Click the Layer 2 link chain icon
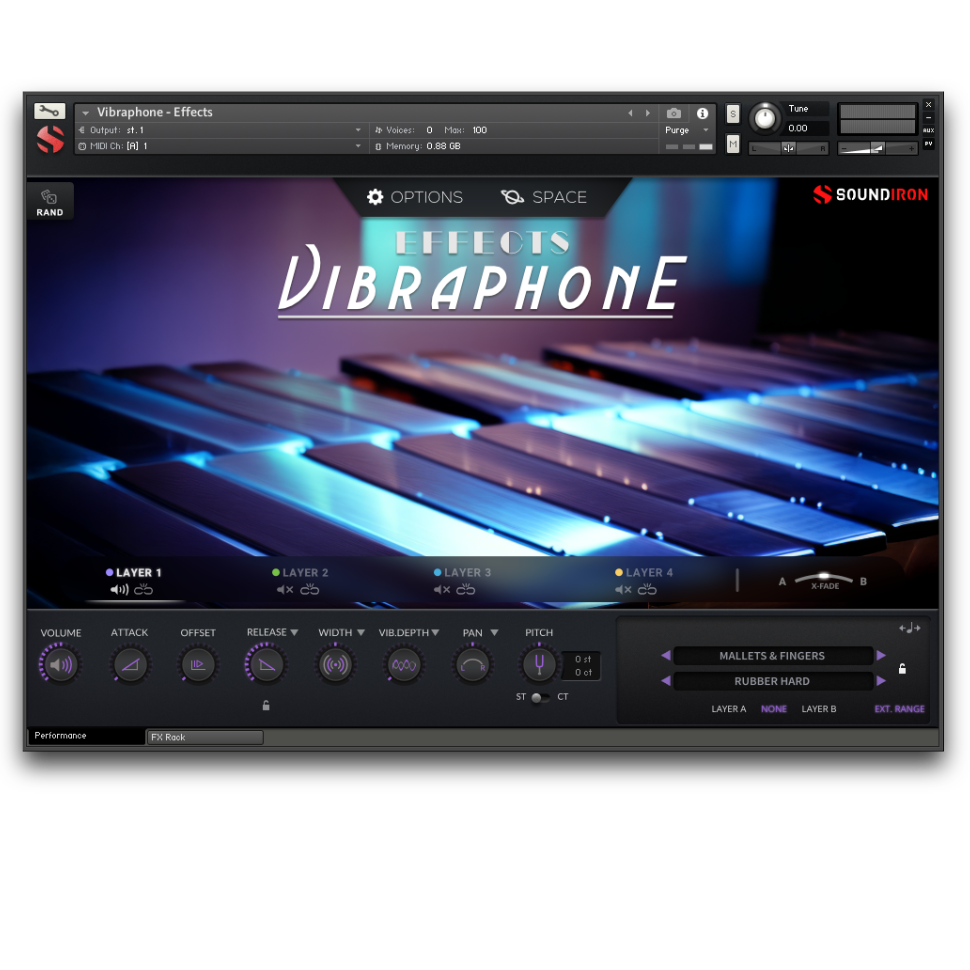970x970 pixels. point(309,590)
